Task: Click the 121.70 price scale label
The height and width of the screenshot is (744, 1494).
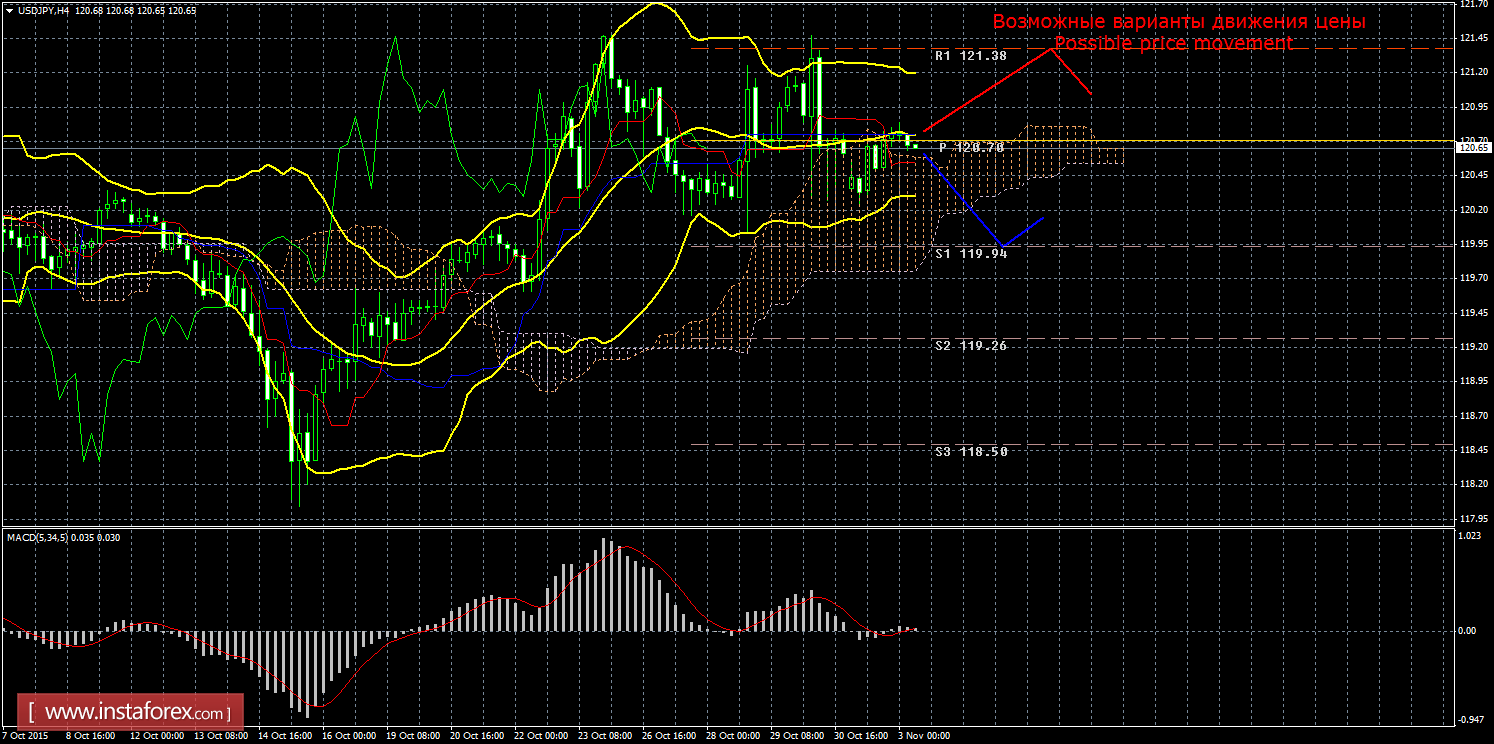Action: coord(1471,4)
